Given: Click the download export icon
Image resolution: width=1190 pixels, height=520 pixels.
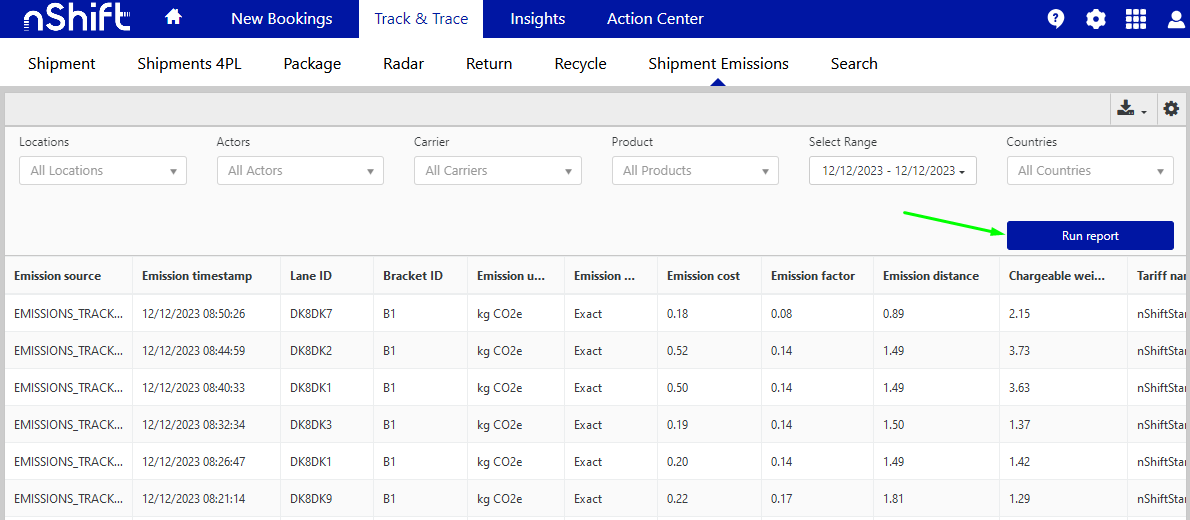Looking at the screenshot, I should tap(1130, 109).
